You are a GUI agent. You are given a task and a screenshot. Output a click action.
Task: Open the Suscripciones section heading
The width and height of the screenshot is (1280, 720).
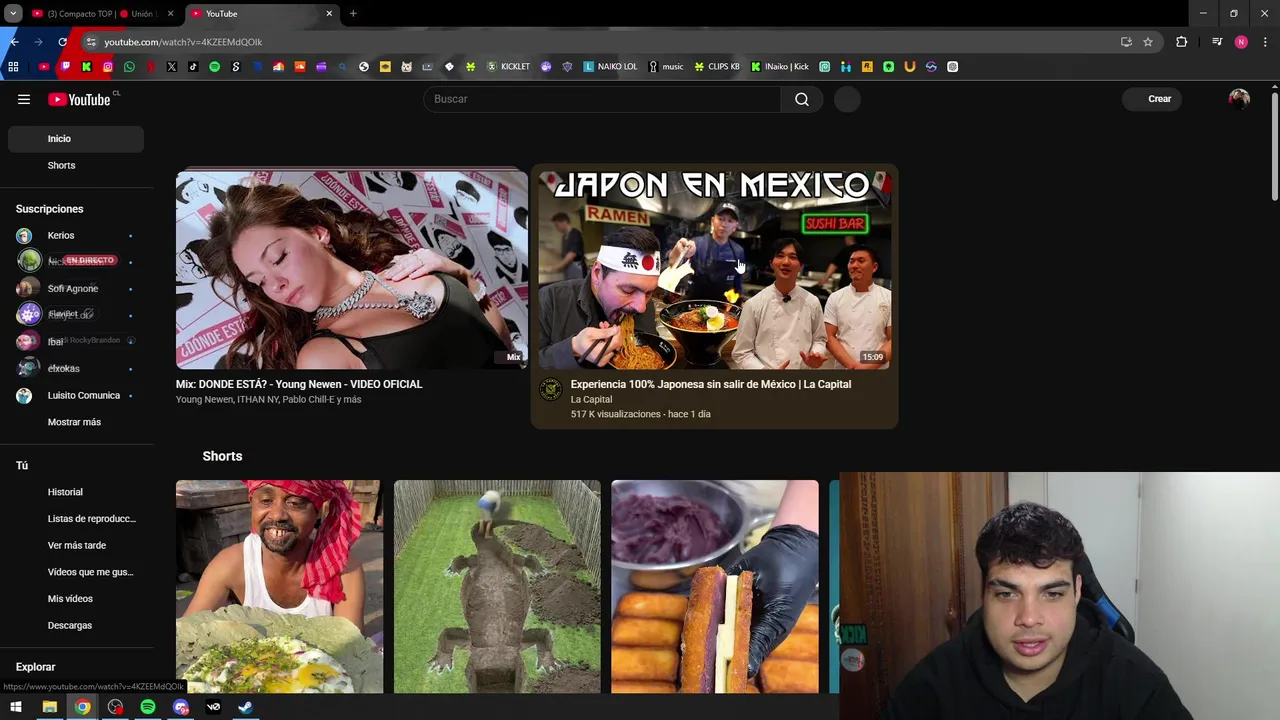click(x=50, y=209)
